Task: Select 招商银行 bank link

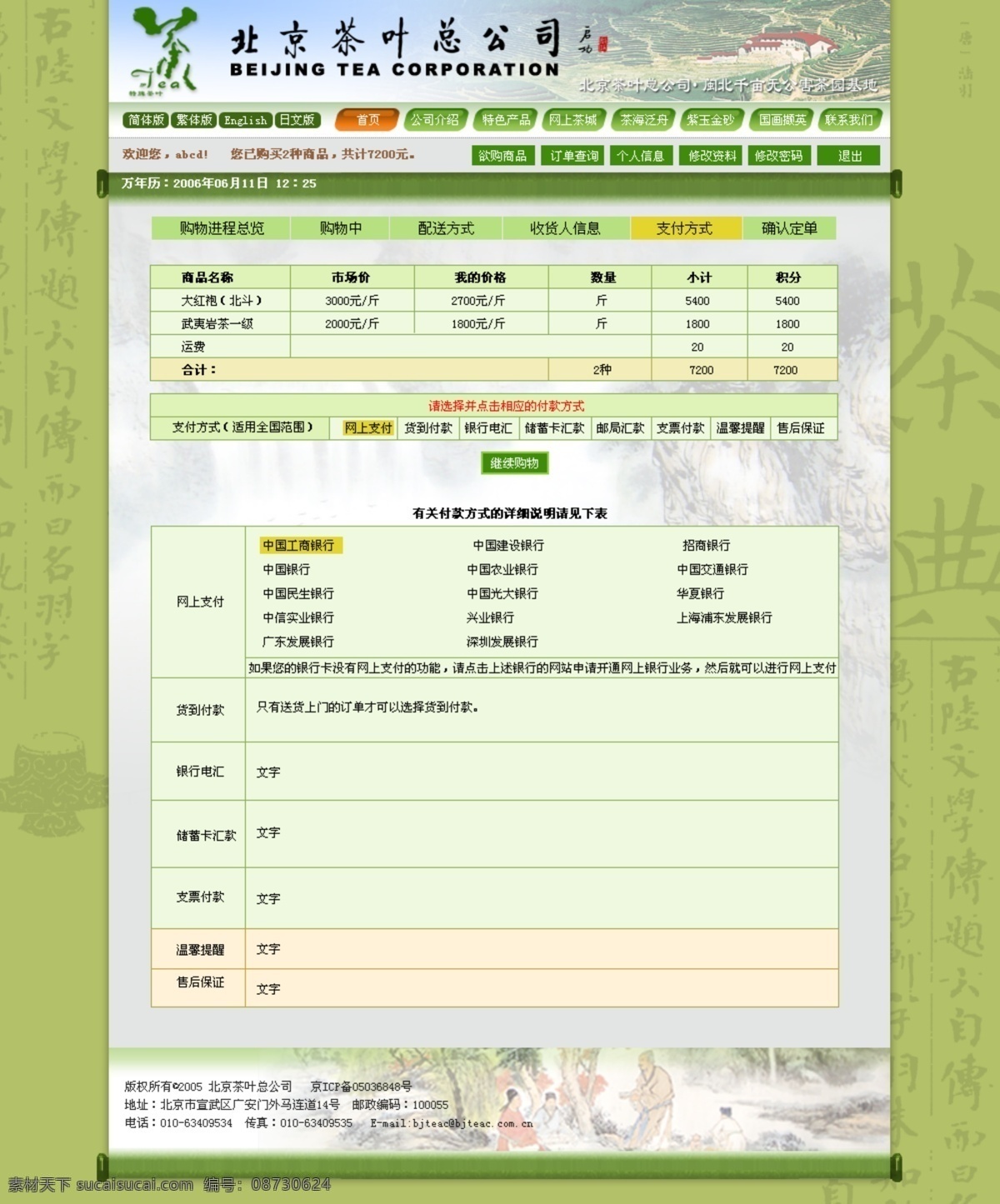Action: 706,545
